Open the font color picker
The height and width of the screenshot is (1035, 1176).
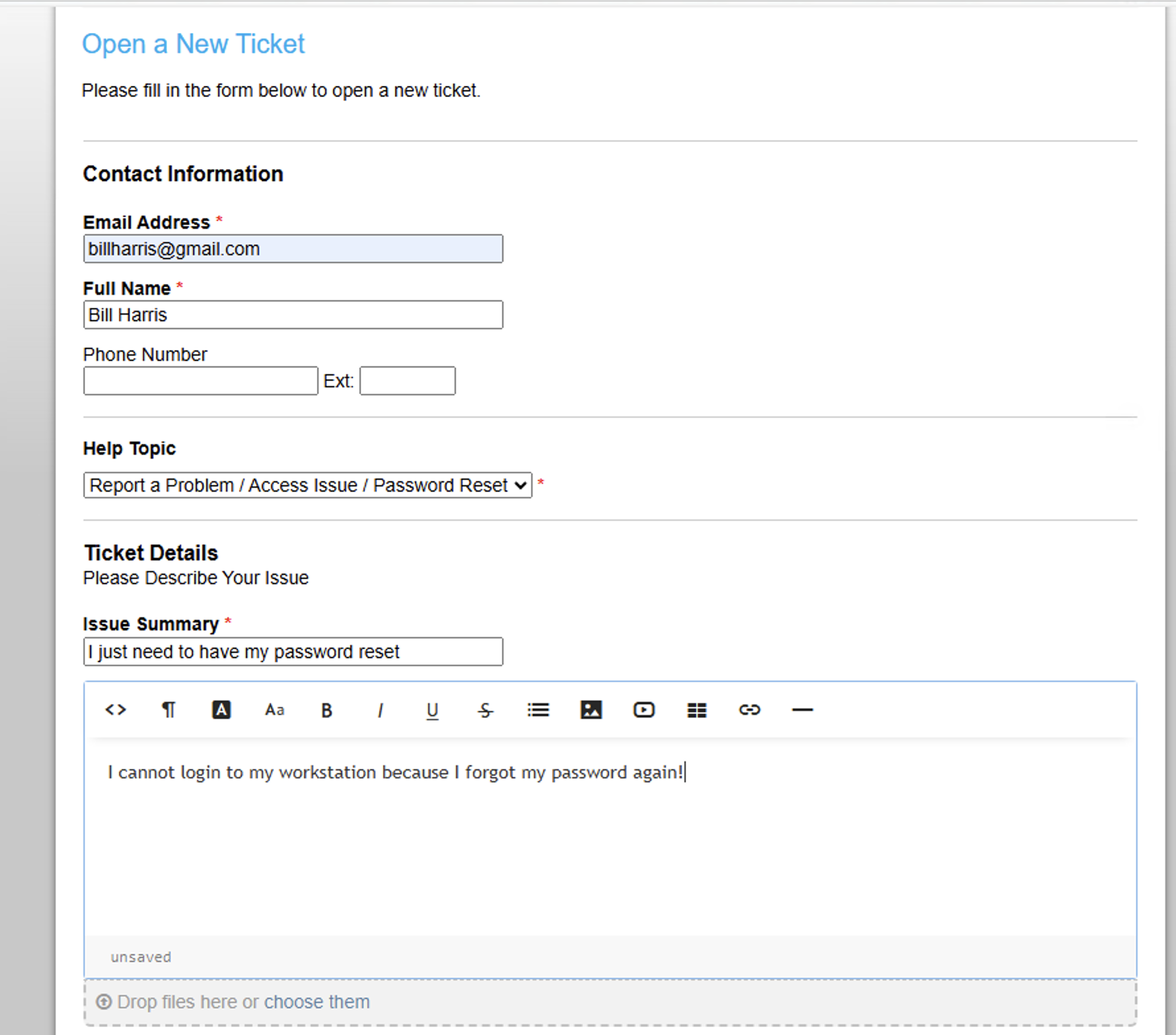(221, 710)
